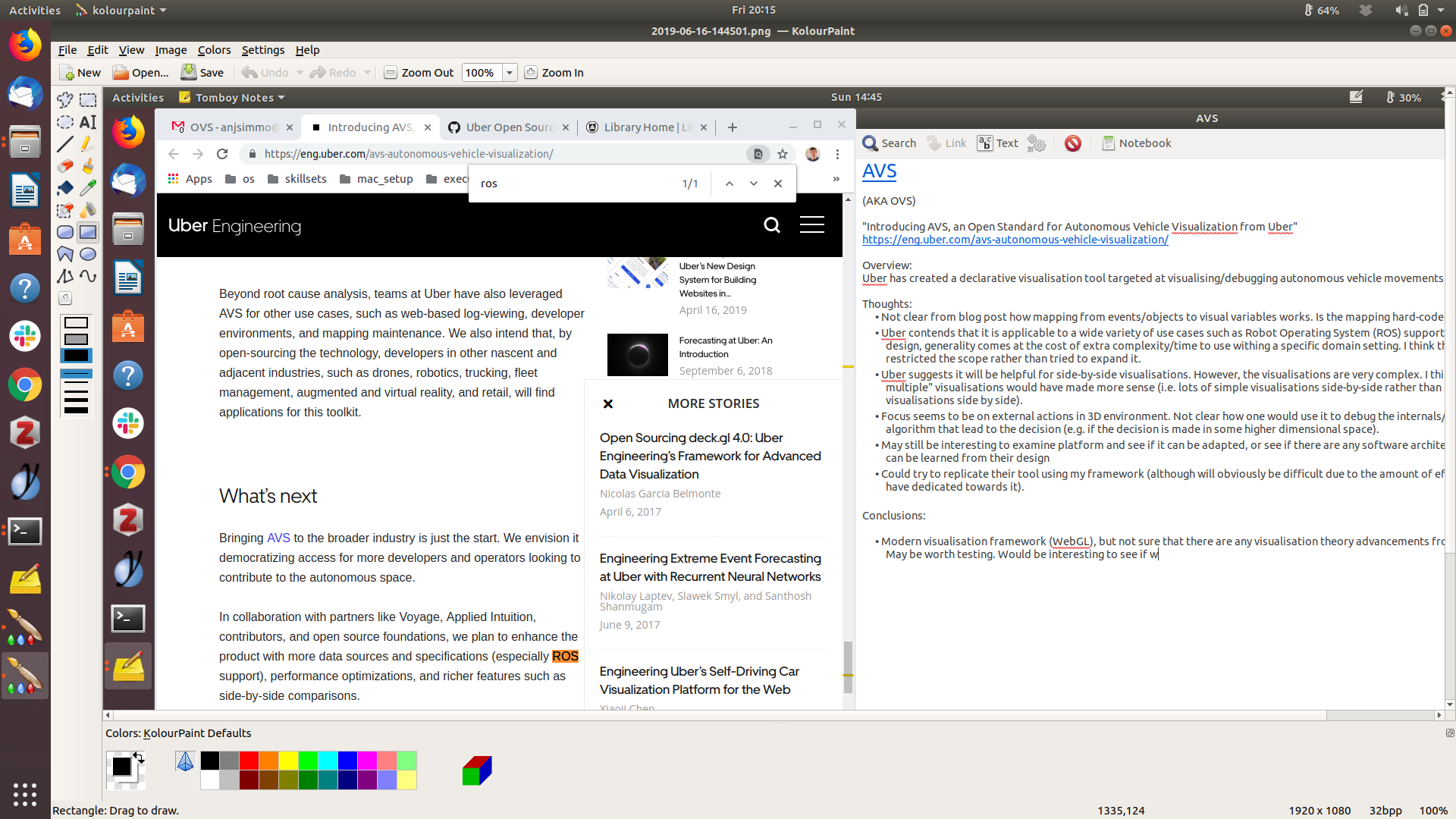The image size is (1456, 819).
Task: Pick the thickest line width option
Action: (76, 410)
